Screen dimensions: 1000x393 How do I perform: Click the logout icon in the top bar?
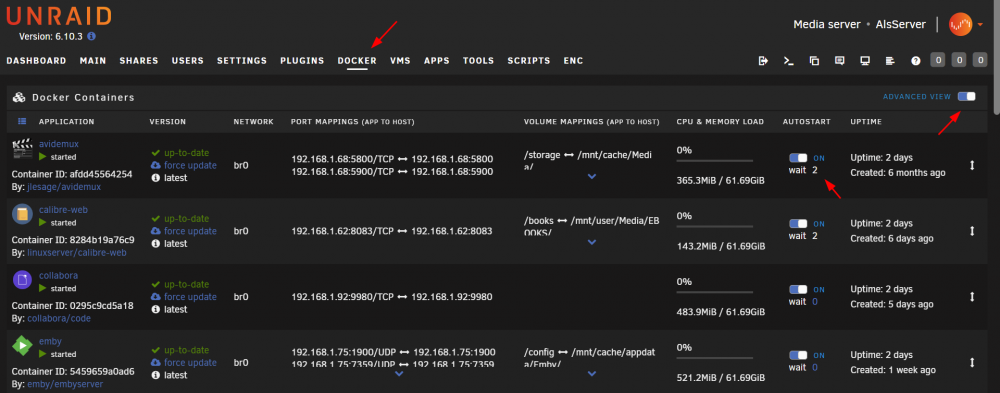(763, 61)
